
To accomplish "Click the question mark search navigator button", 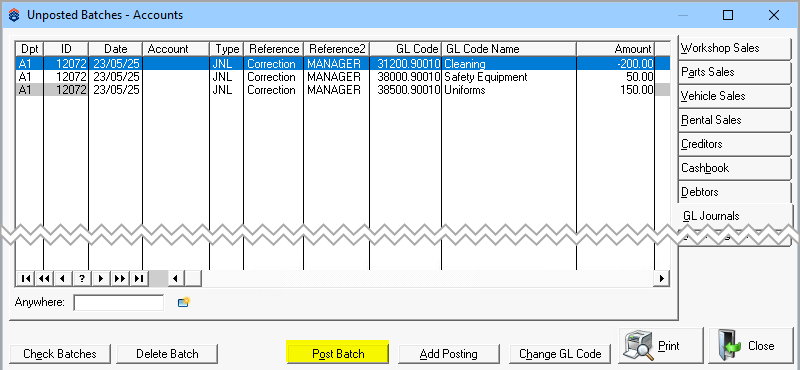I will pos(82,279).
